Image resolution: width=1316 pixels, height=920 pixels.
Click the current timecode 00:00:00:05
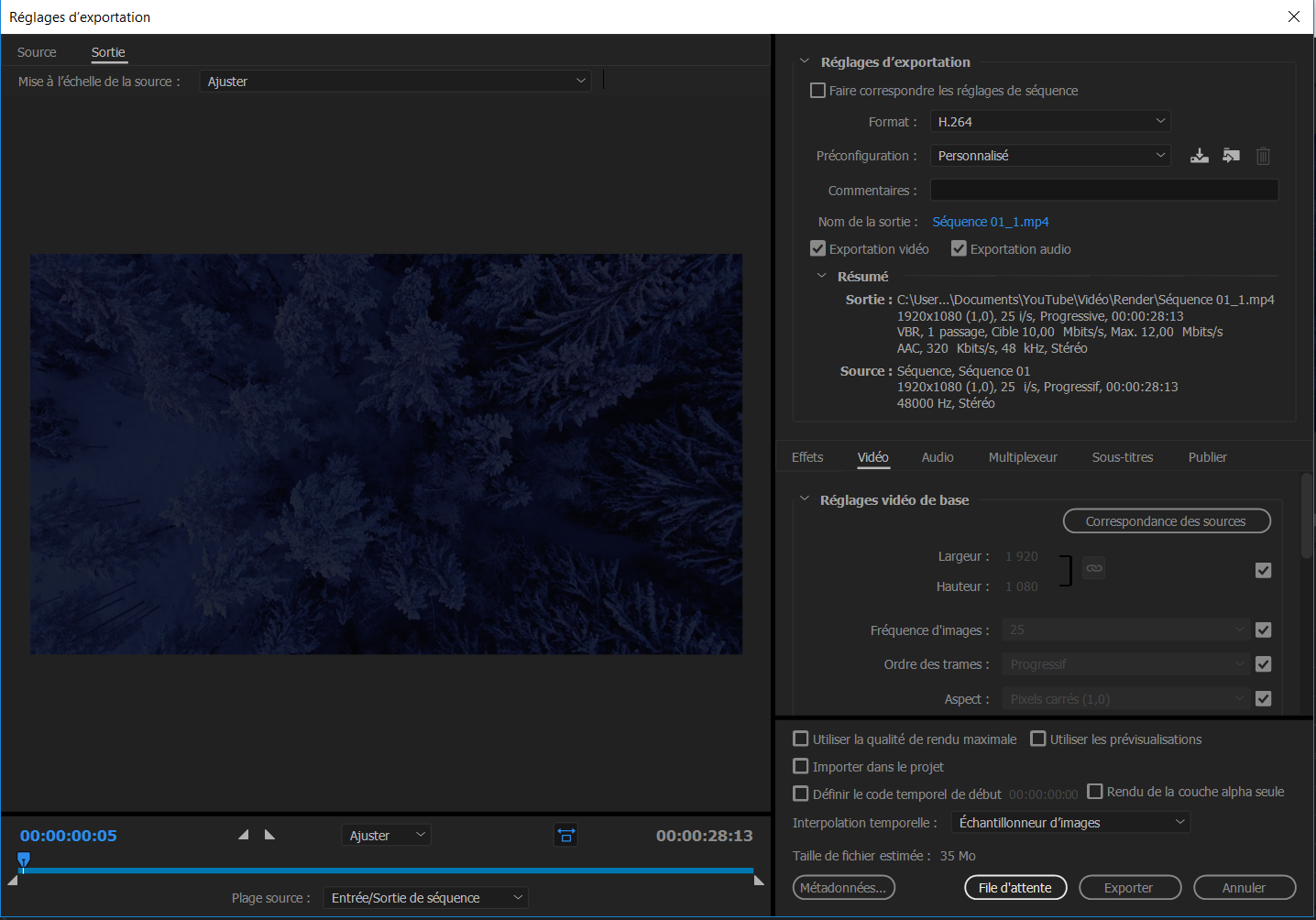pyautogui.click(x=69, y=836)
